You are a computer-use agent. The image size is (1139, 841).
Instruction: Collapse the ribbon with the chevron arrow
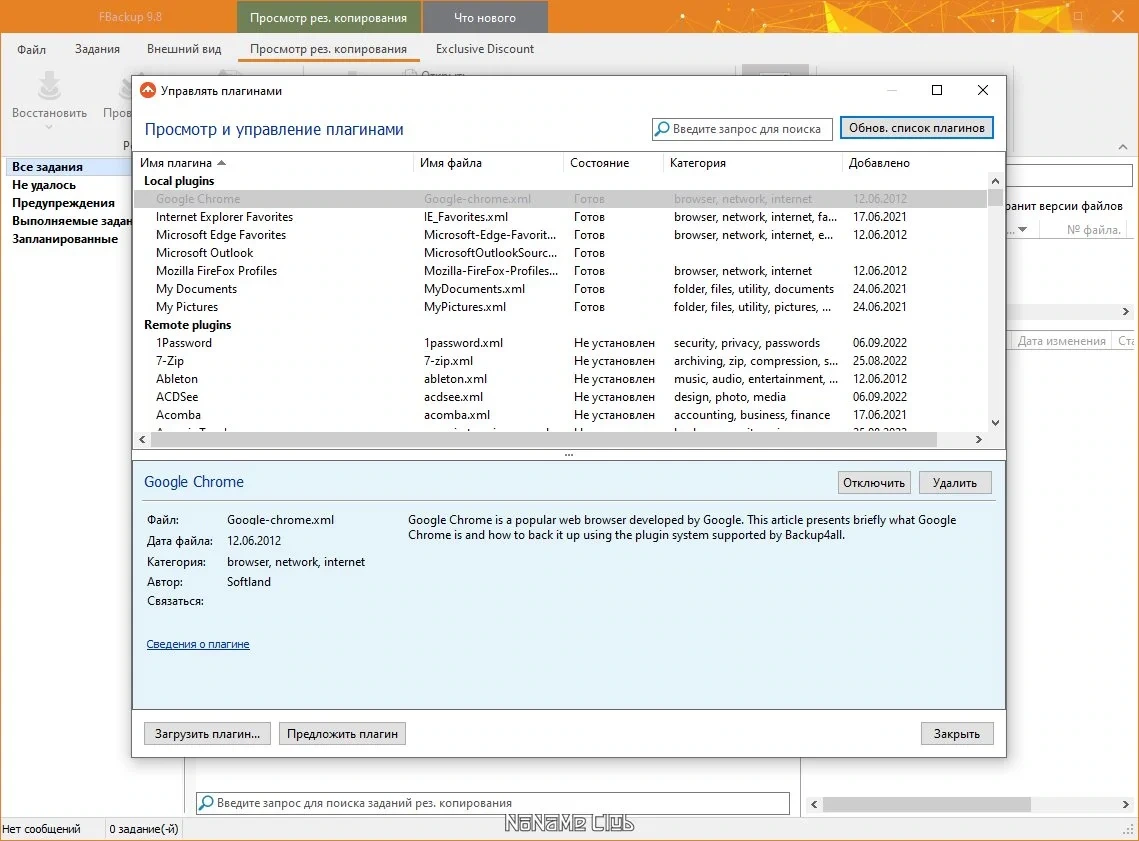(x=1123, y=147)
